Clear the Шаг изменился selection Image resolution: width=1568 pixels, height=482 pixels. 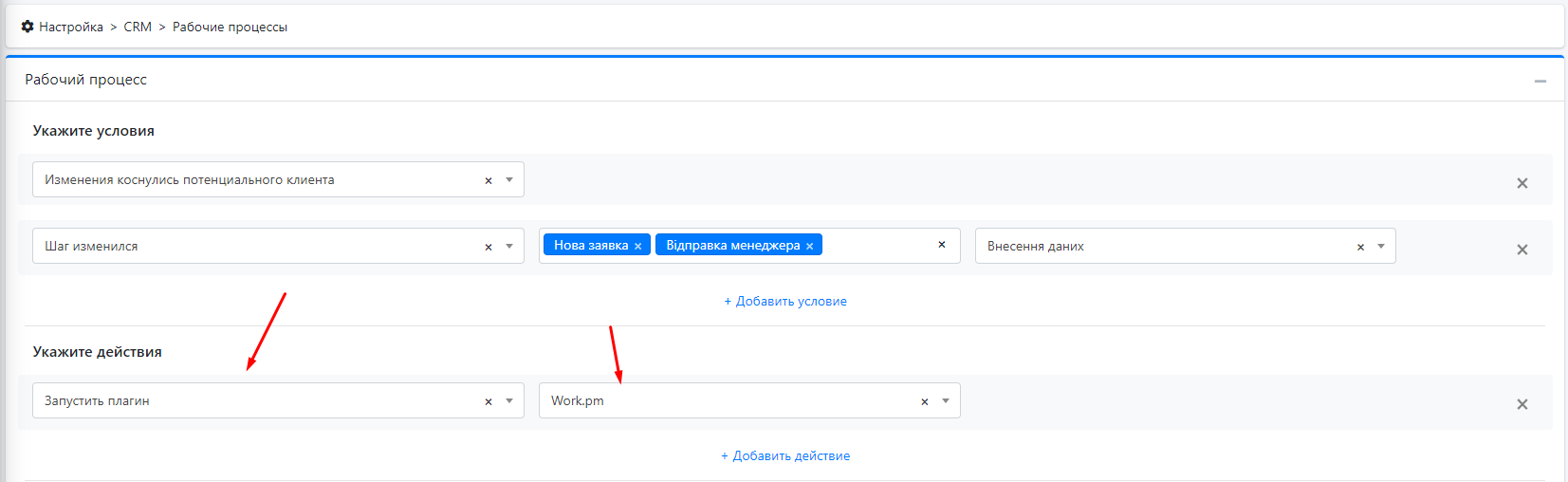(489, 247)
